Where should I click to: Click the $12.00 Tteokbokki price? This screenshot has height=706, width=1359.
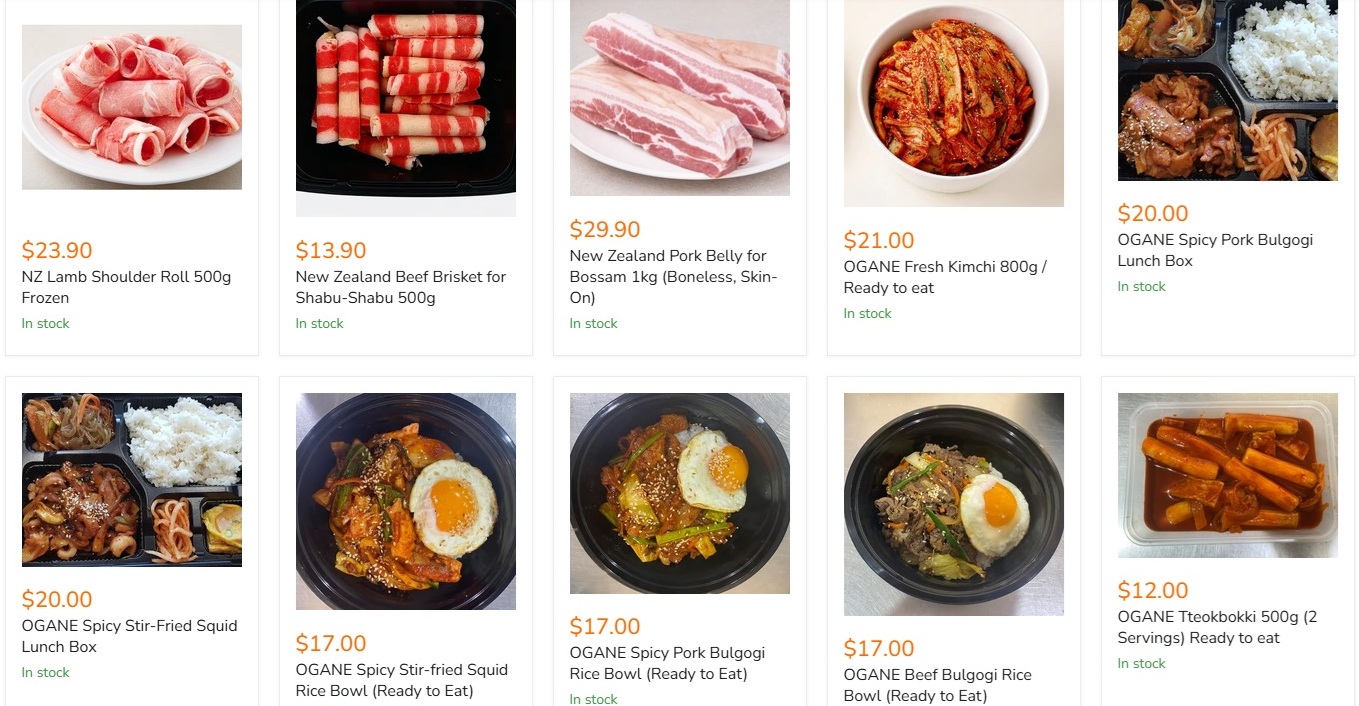click(1153, 590)
